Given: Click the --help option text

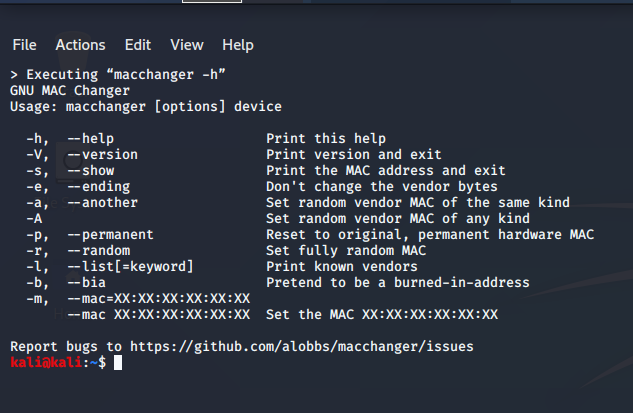Looking at the screenshot, I should (91, 138).
